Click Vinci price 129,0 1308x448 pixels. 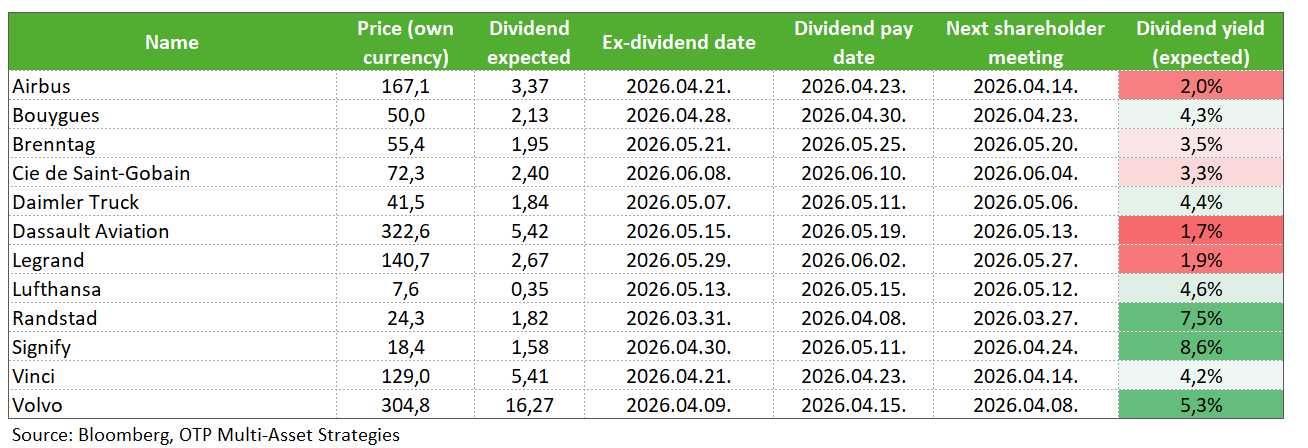pos(406,377)
